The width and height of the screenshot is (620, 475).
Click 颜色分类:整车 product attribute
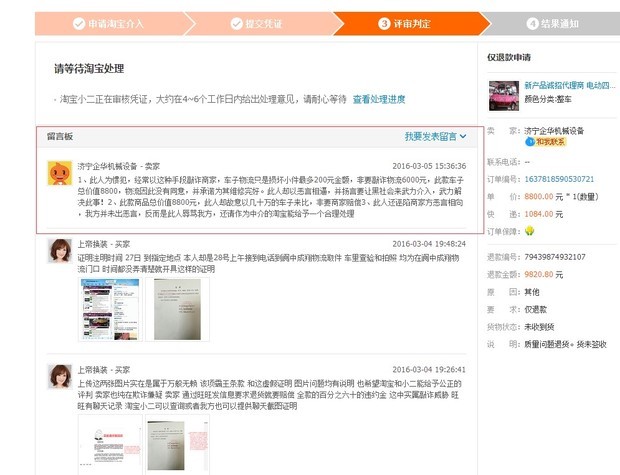(x=548, y=99)
